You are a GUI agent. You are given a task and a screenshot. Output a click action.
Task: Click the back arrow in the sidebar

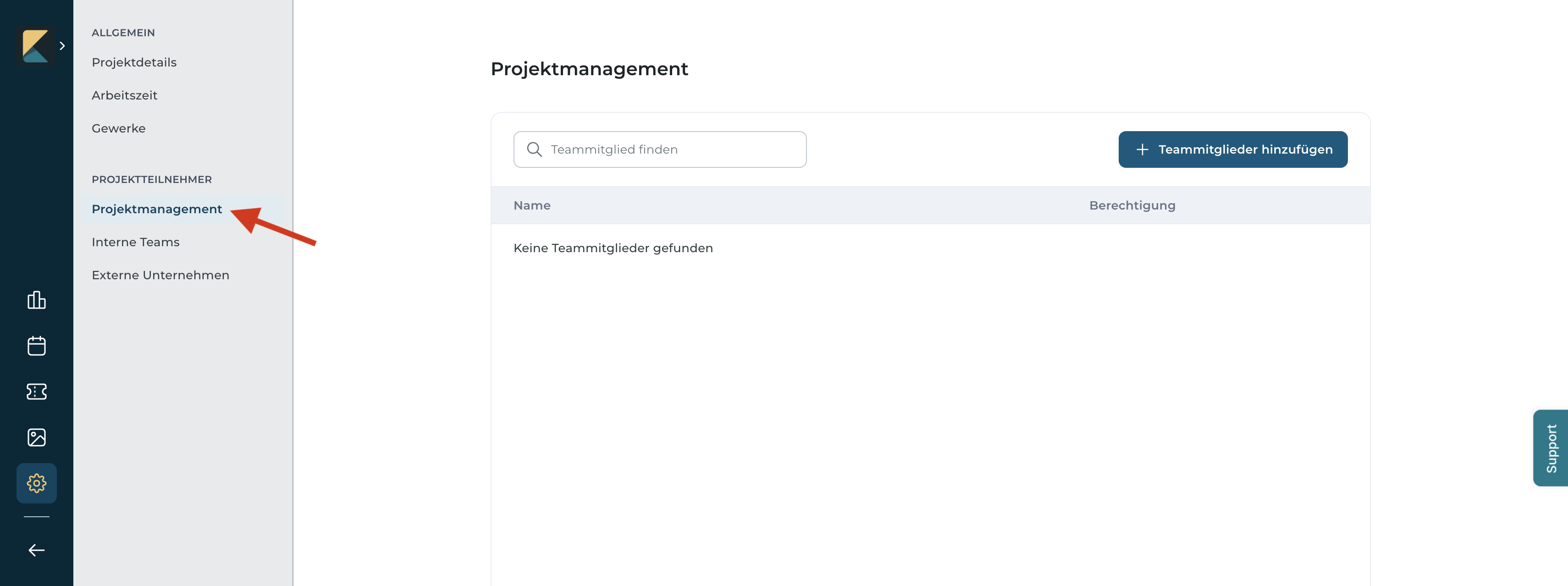[x=37, y=550]
